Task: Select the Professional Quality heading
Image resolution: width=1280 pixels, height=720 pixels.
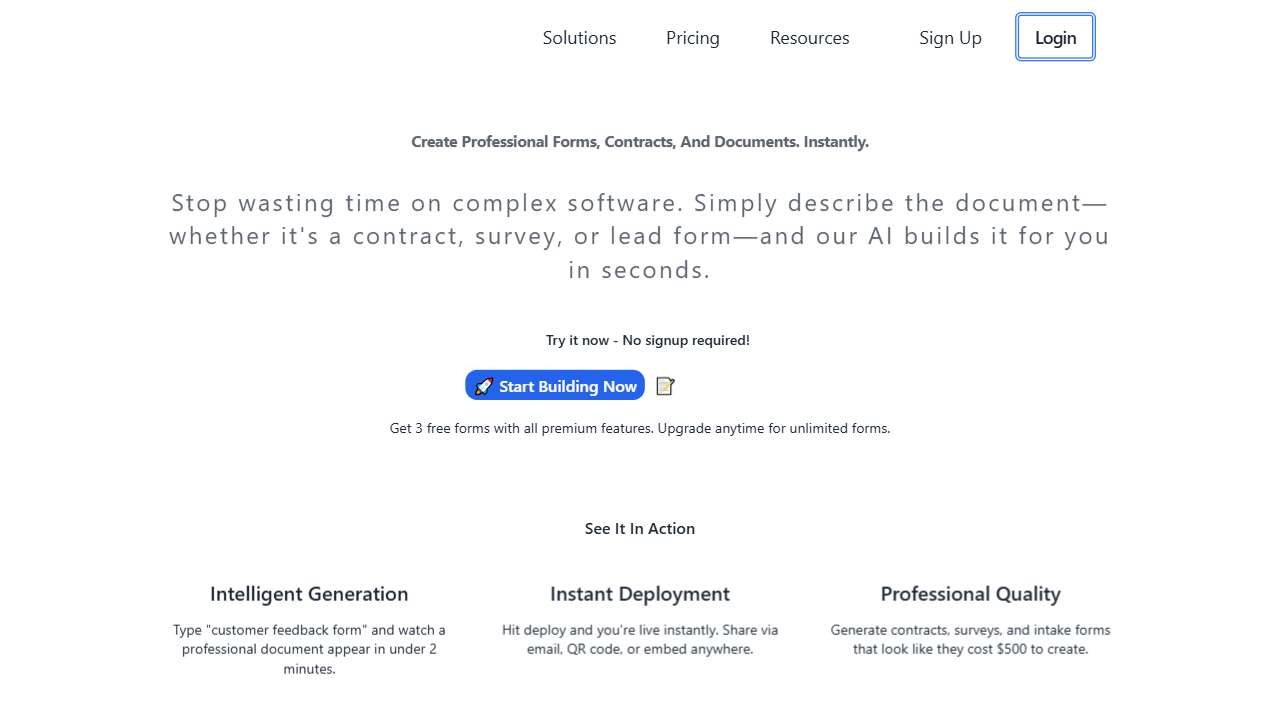Action: (970, 594)
